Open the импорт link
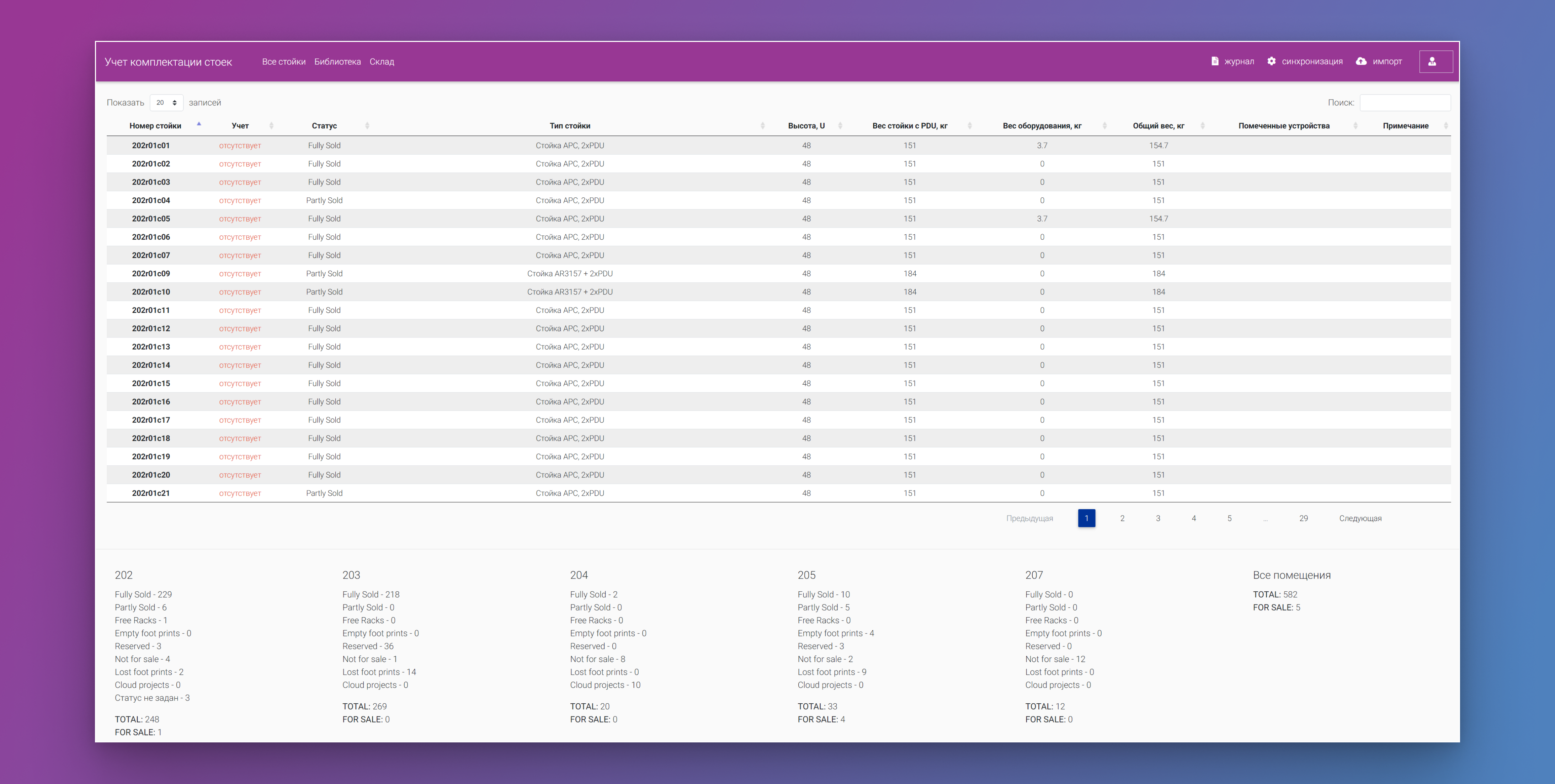 (x=1387, y=62)
